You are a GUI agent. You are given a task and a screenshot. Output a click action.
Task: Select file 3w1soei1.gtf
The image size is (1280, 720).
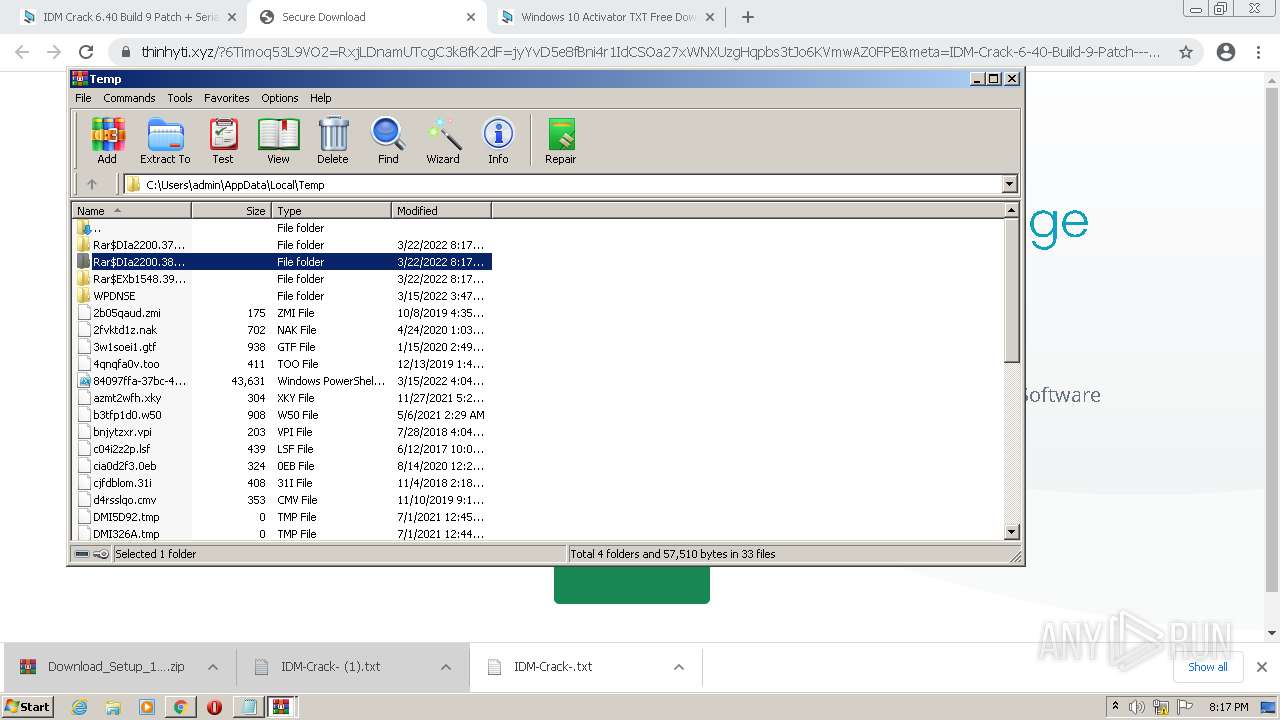click(x=282, y=347)
